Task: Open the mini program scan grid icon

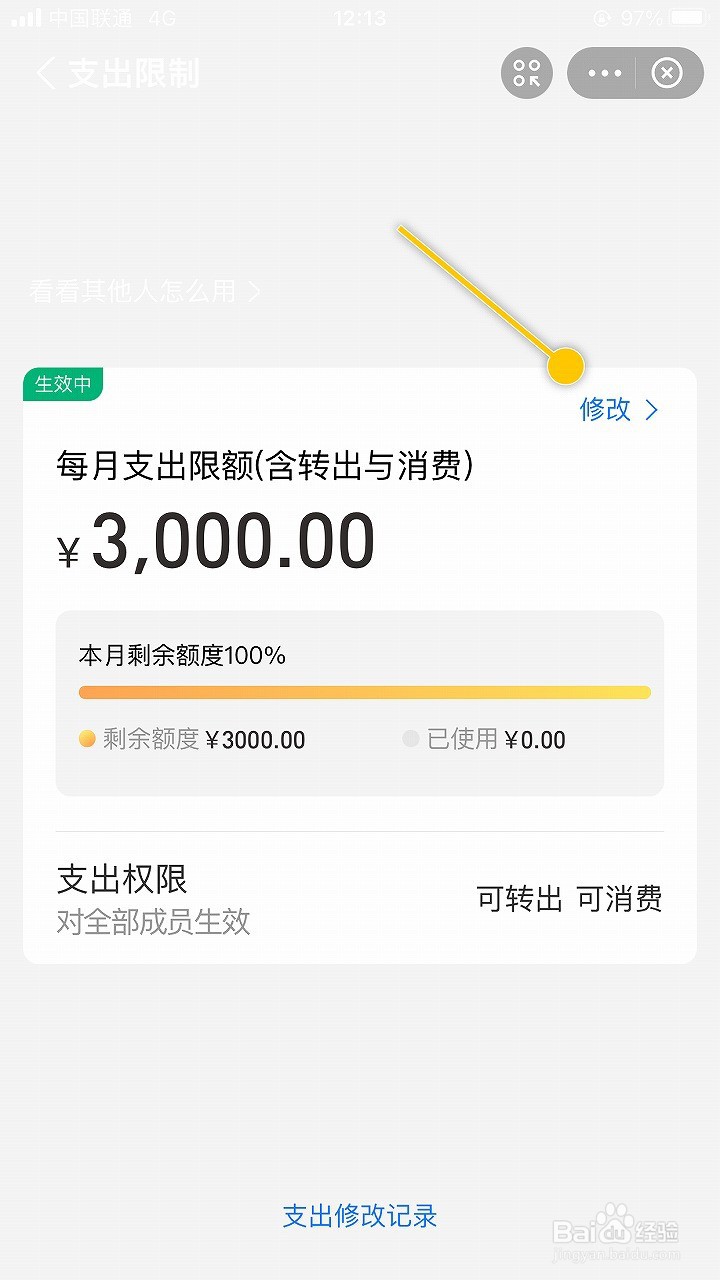Action: [x=526, y=73]
